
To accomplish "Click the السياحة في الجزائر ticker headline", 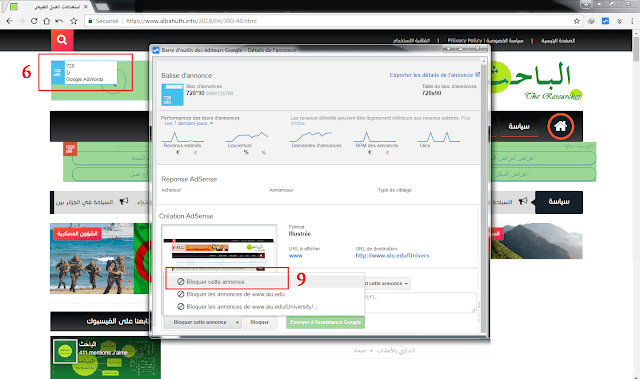I will [84, 202].
